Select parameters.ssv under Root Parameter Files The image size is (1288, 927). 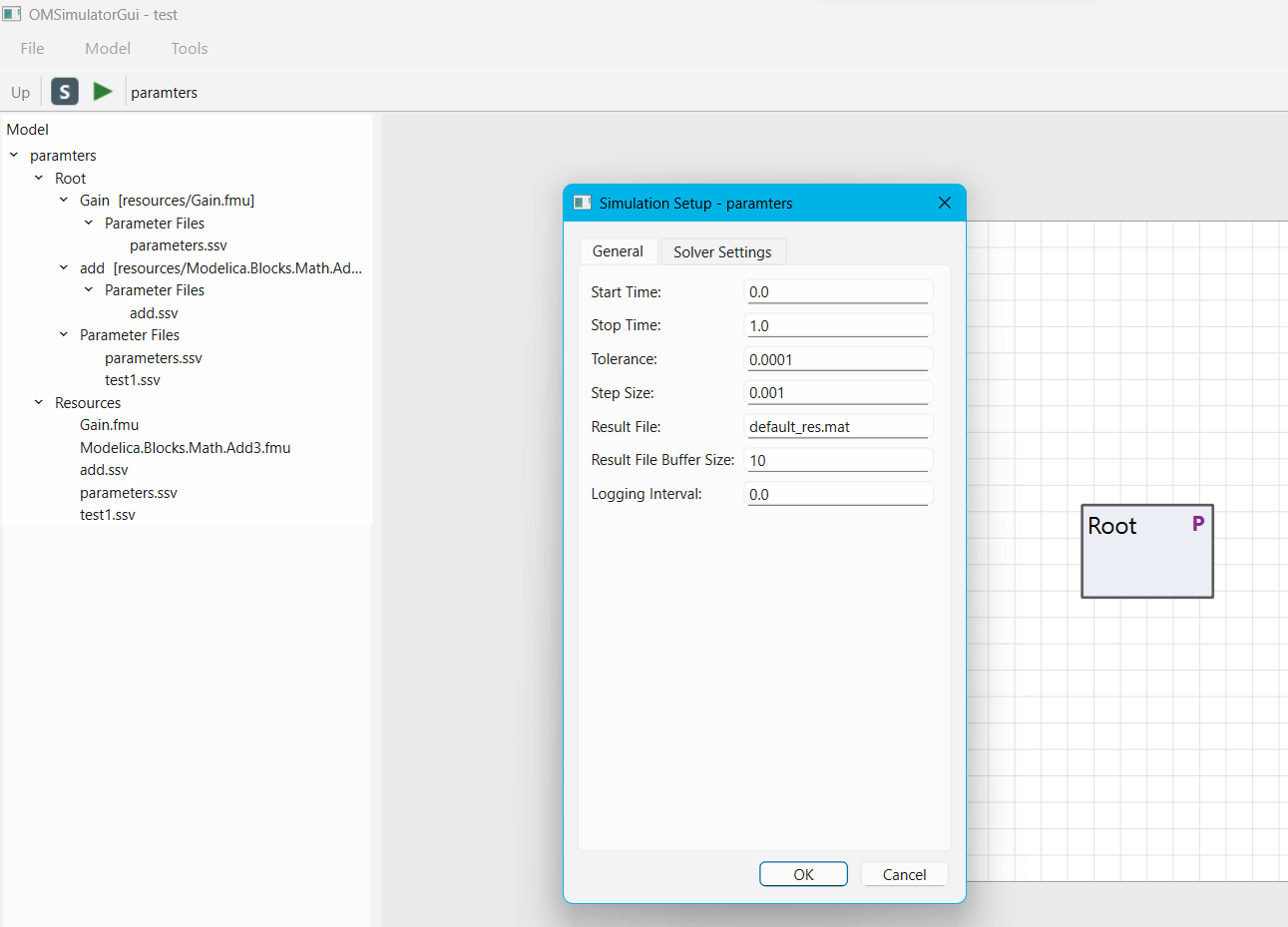154,357
